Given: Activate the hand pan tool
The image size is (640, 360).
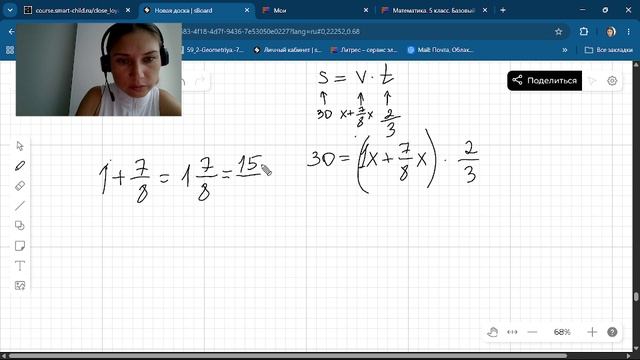Looking at the screenshot, I should point(493,332).
